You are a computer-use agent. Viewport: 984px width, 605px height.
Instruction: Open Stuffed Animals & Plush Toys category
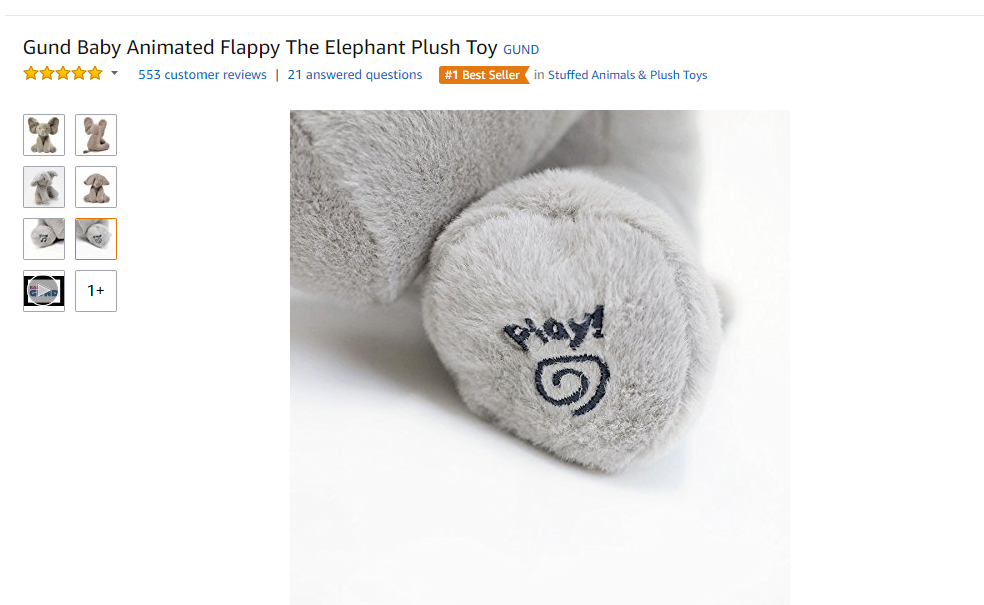coord(628,75)
